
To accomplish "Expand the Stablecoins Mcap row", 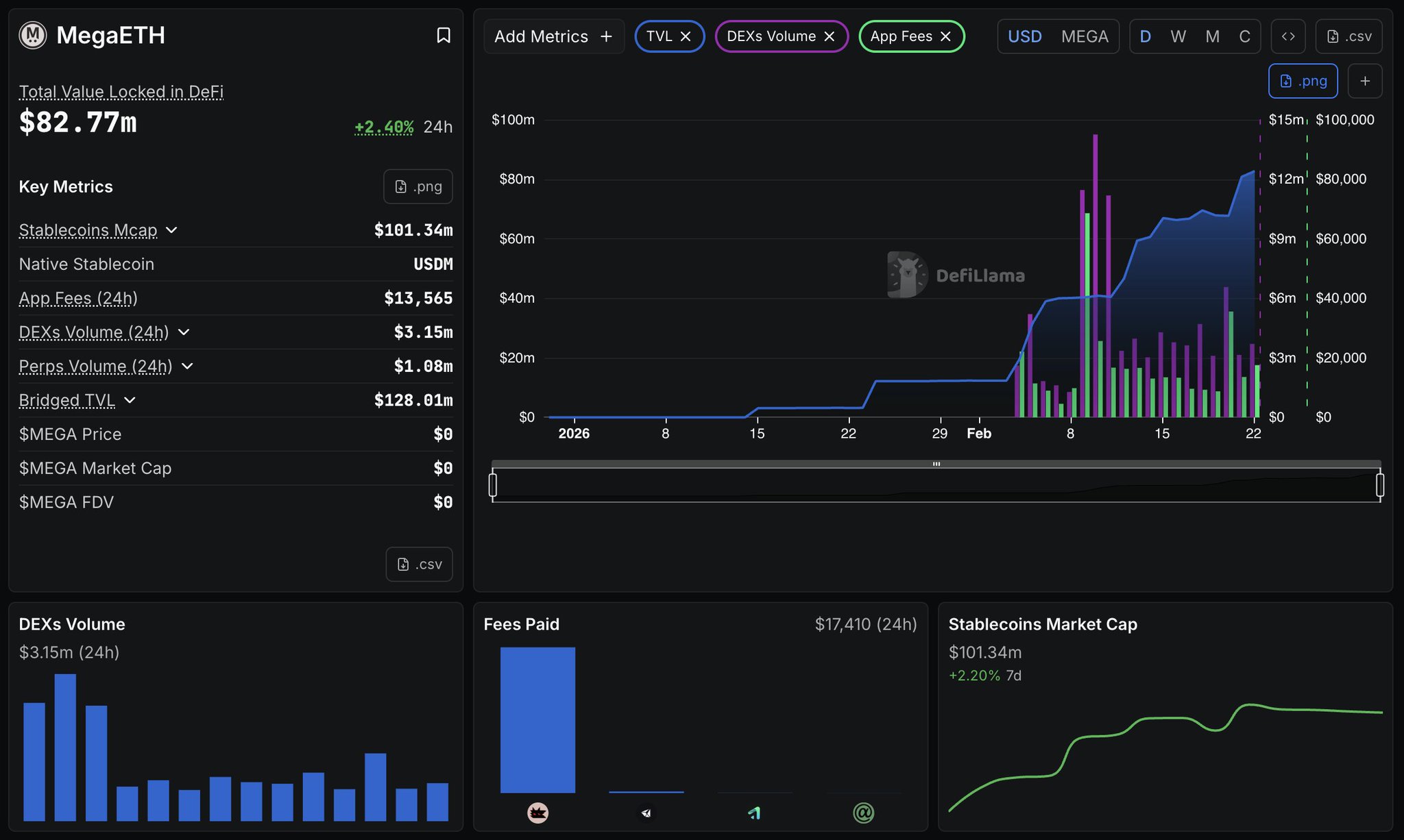I will point(172,230).
